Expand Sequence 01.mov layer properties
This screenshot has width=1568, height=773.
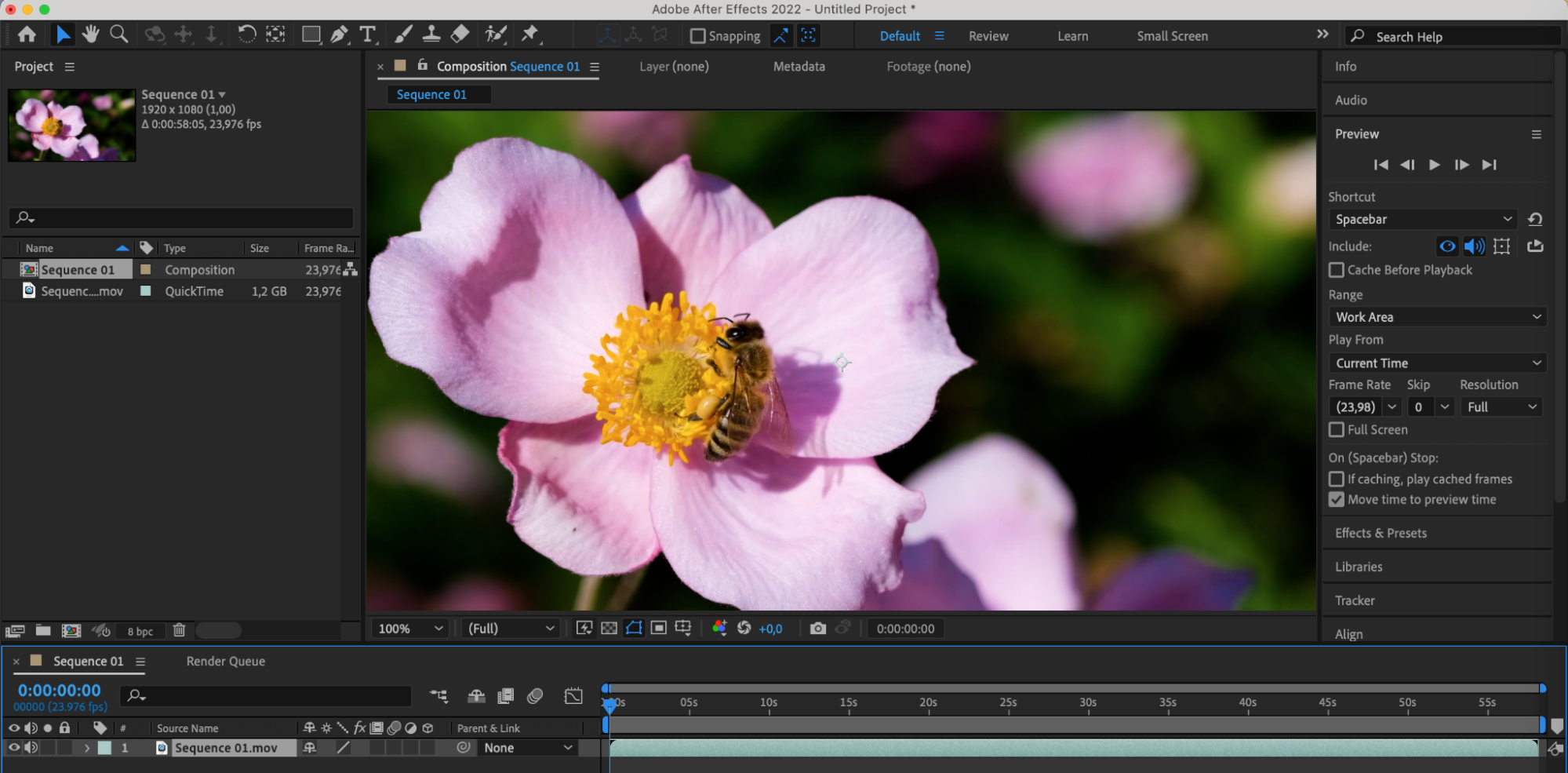pyautogui.click(x=87, y=748)
